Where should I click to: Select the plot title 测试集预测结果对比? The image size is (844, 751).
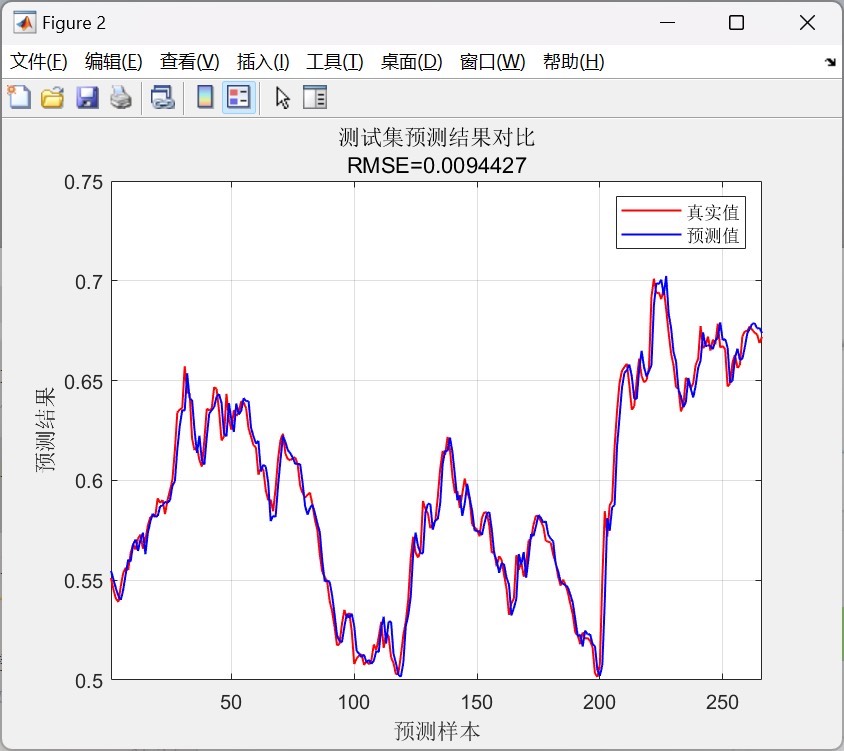[437, 137]
